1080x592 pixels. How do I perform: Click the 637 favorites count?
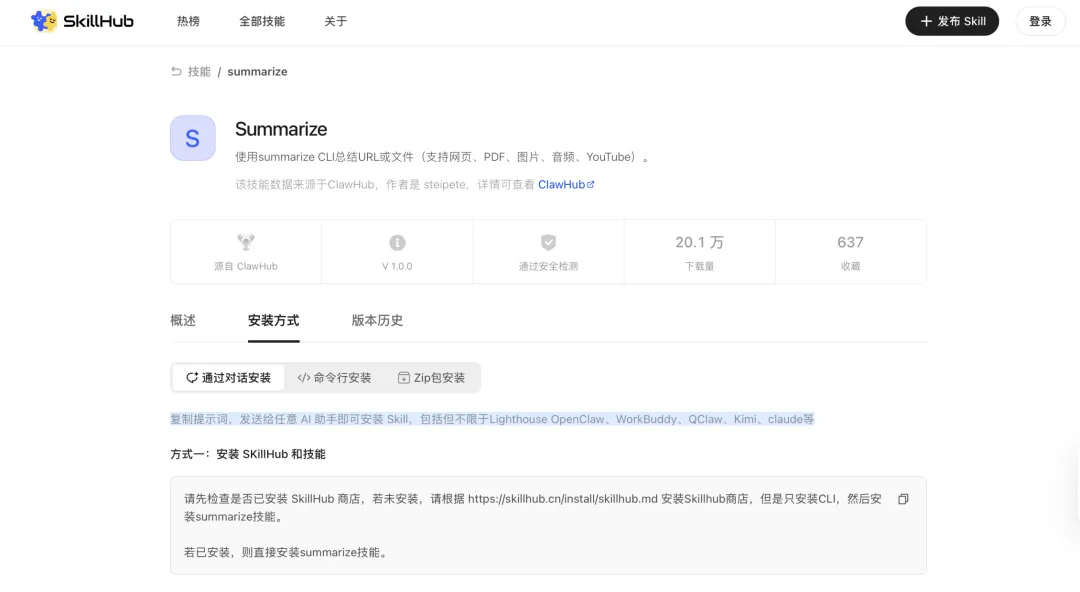coord(851,243)
